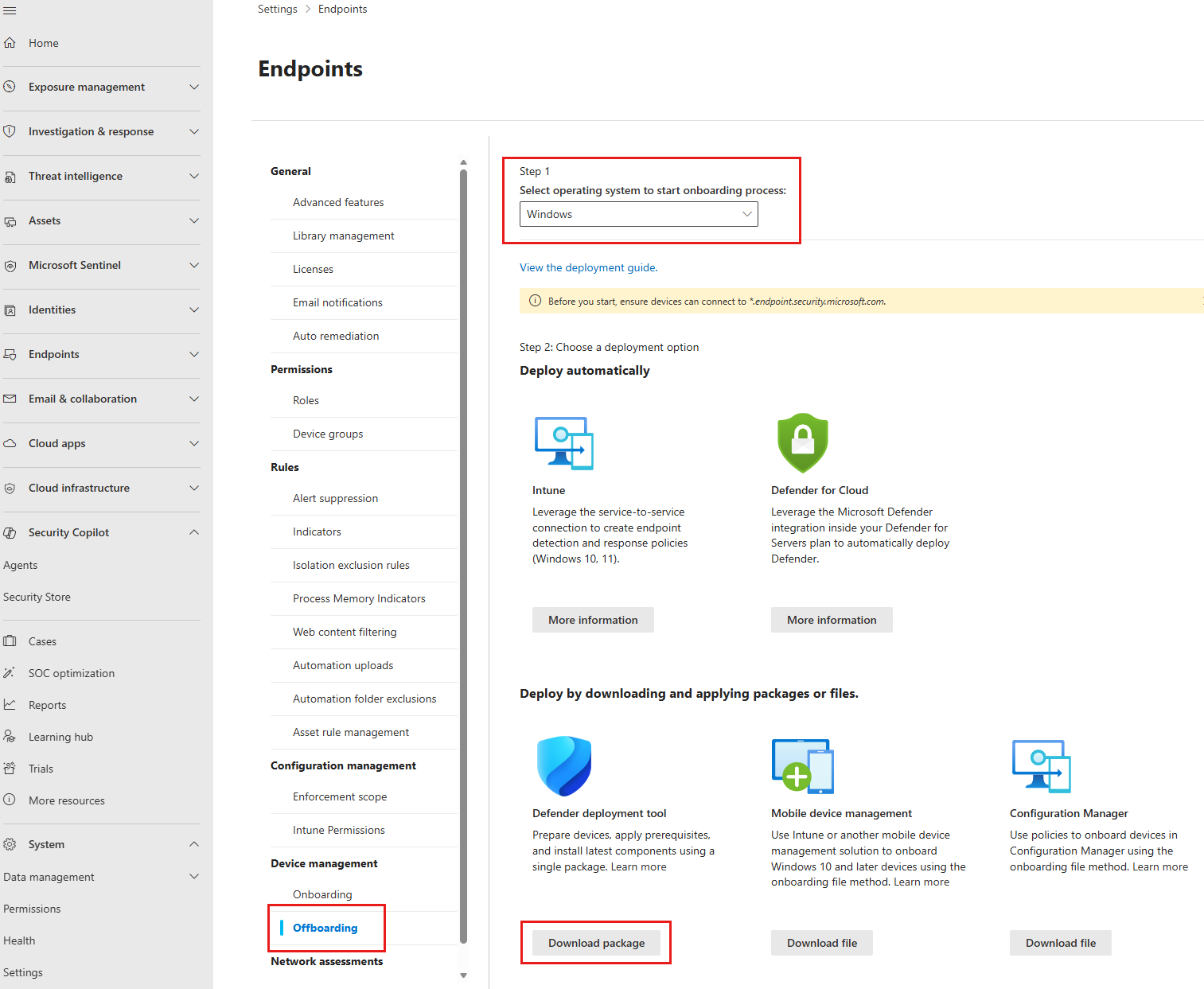The width and height of the screenshot is (1204, 989).
Task: Open the operating system dropdown showing Windows
Action: pos(638,214)
